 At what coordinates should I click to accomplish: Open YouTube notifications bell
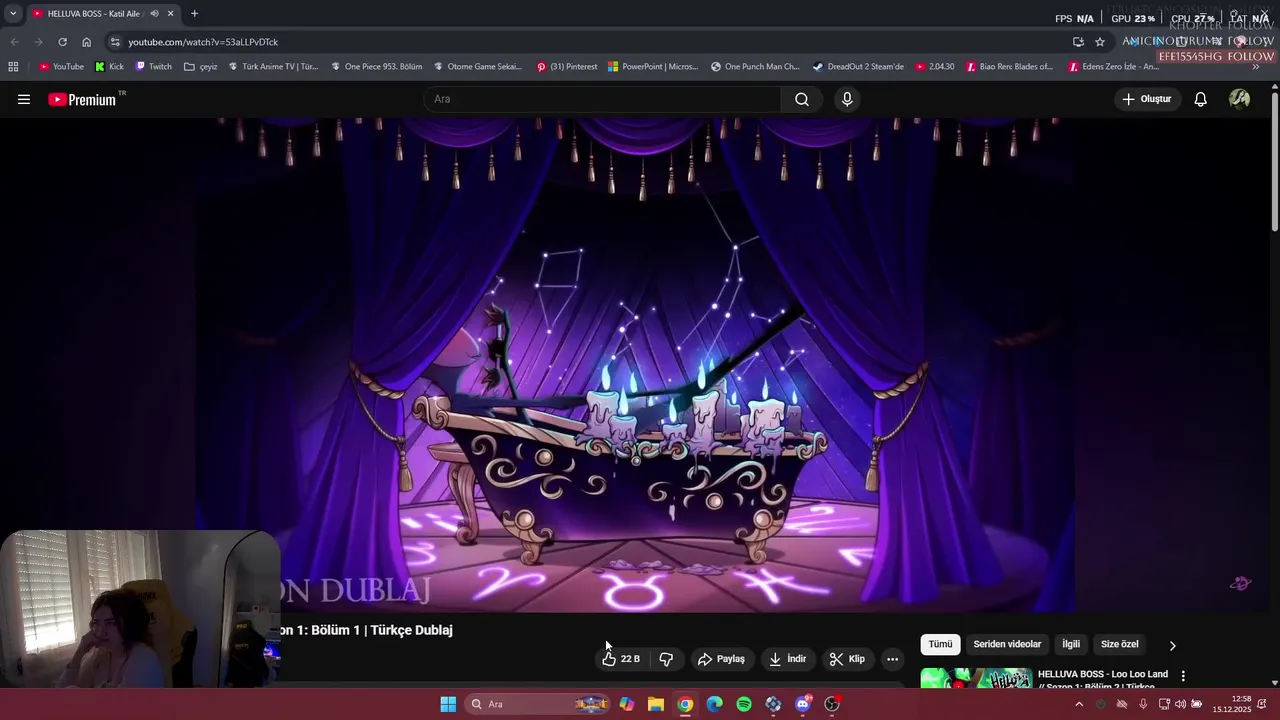1201,99
